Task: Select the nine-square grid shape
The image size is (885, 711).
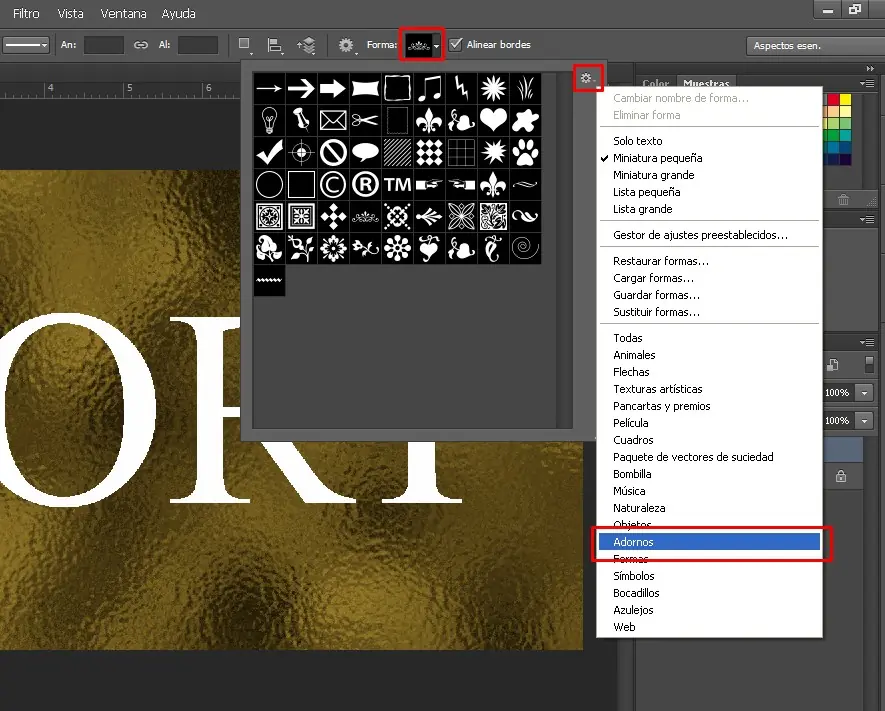Action: tap(462, 152)
